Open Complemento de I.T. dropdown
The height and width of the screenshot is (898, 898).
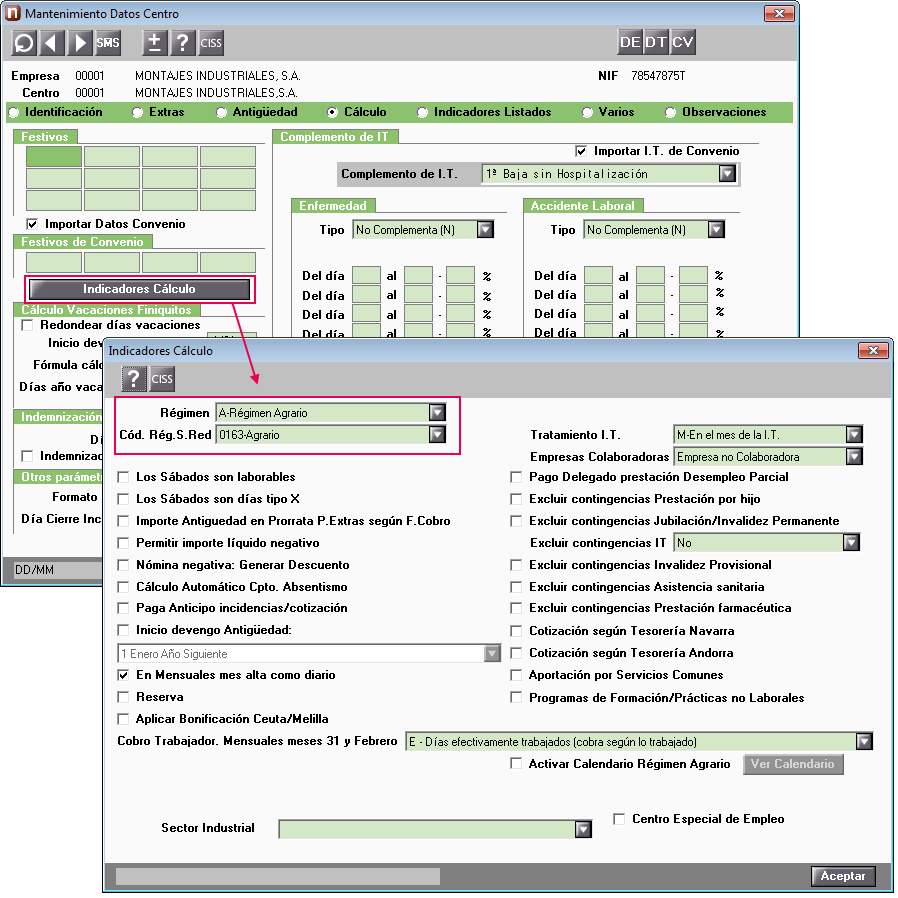pos(727,174)
